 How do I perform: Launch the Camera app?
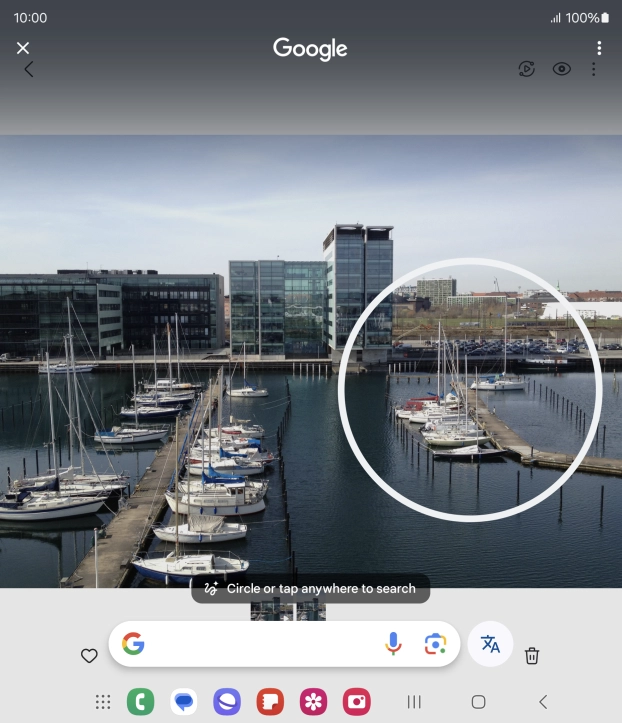(356, 702)
